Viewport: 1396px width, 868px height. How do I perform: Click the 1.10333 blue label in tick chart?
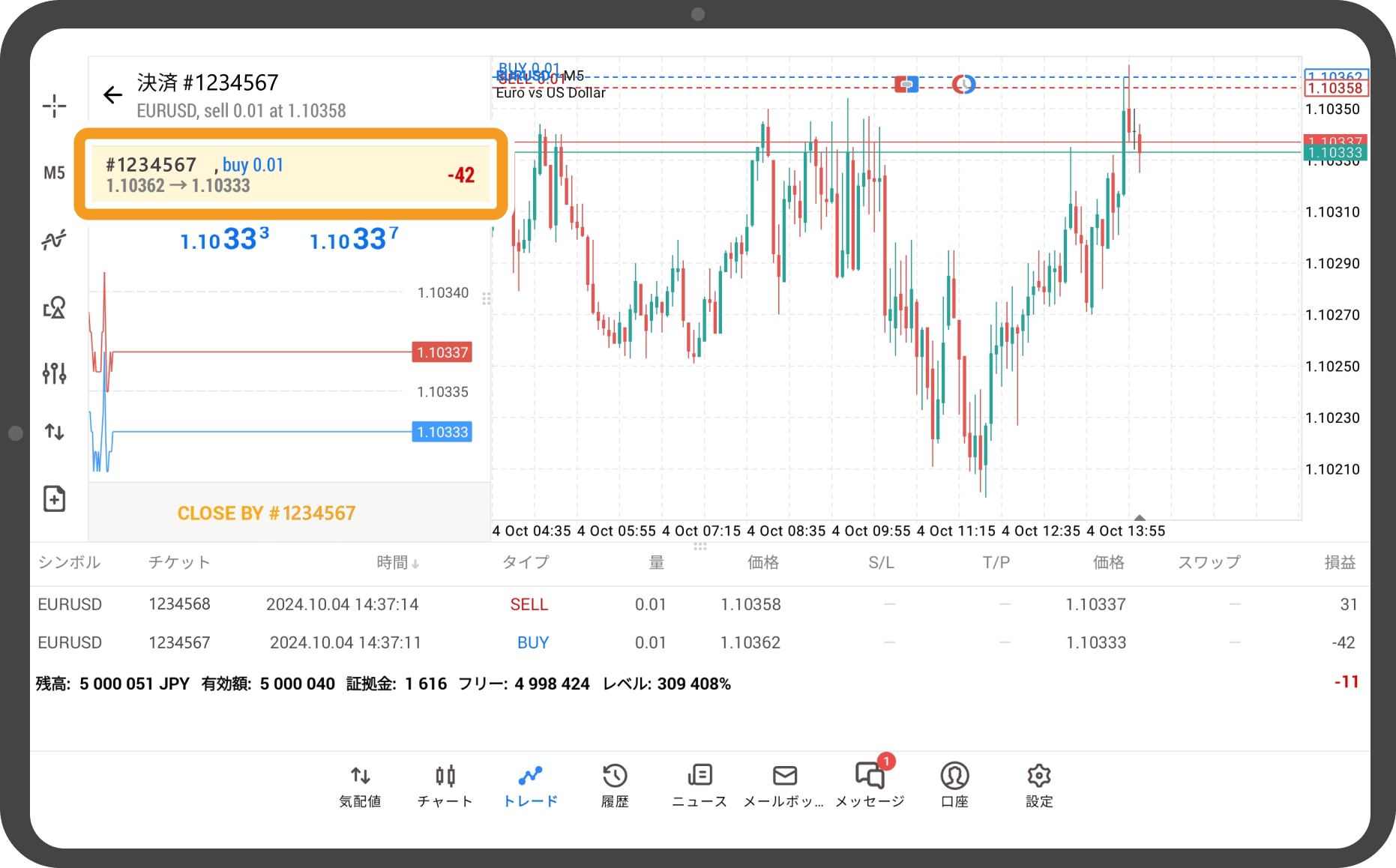point(442,433)
